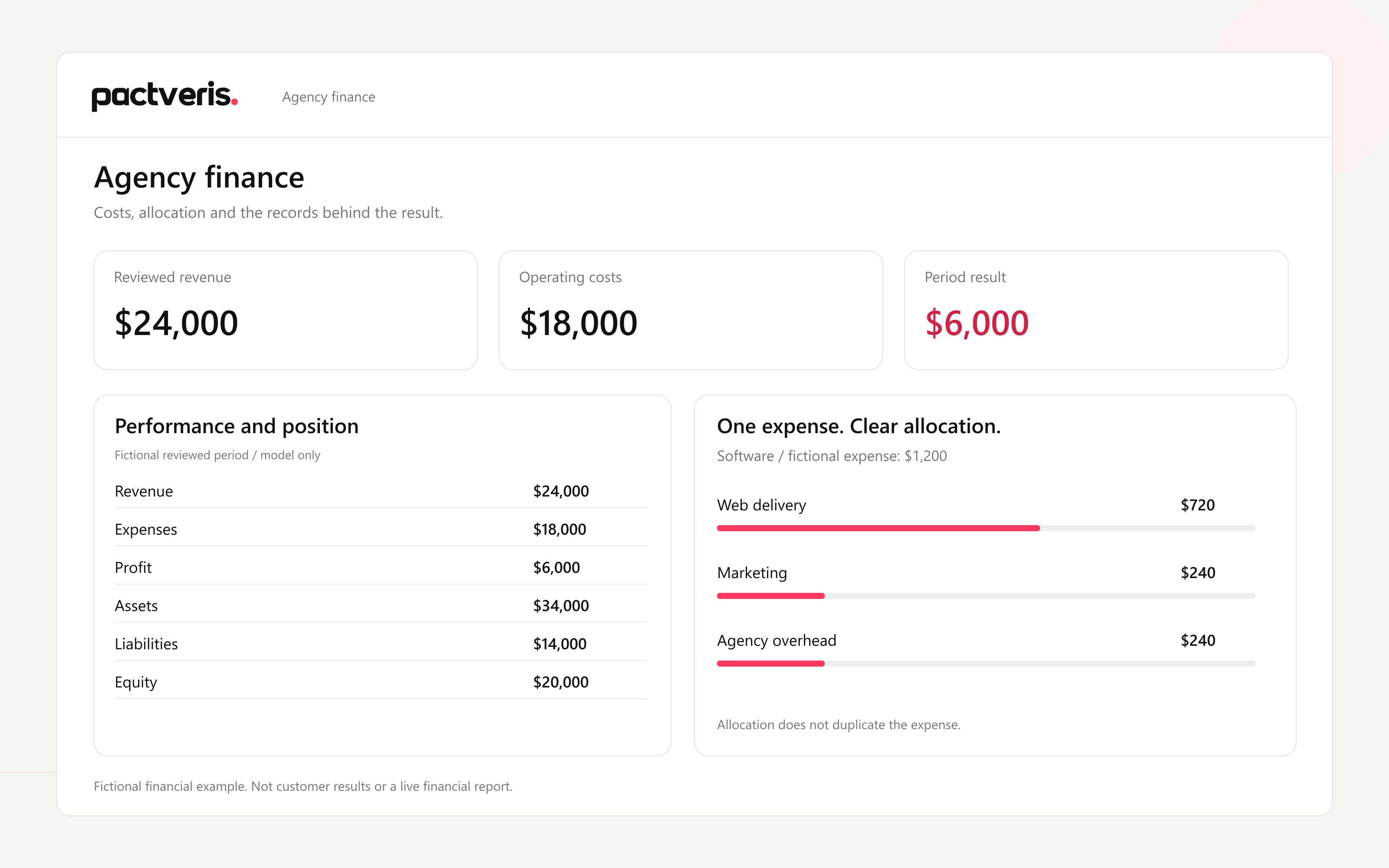
Task: Select the Agency finance header tab
Action: 328,97
